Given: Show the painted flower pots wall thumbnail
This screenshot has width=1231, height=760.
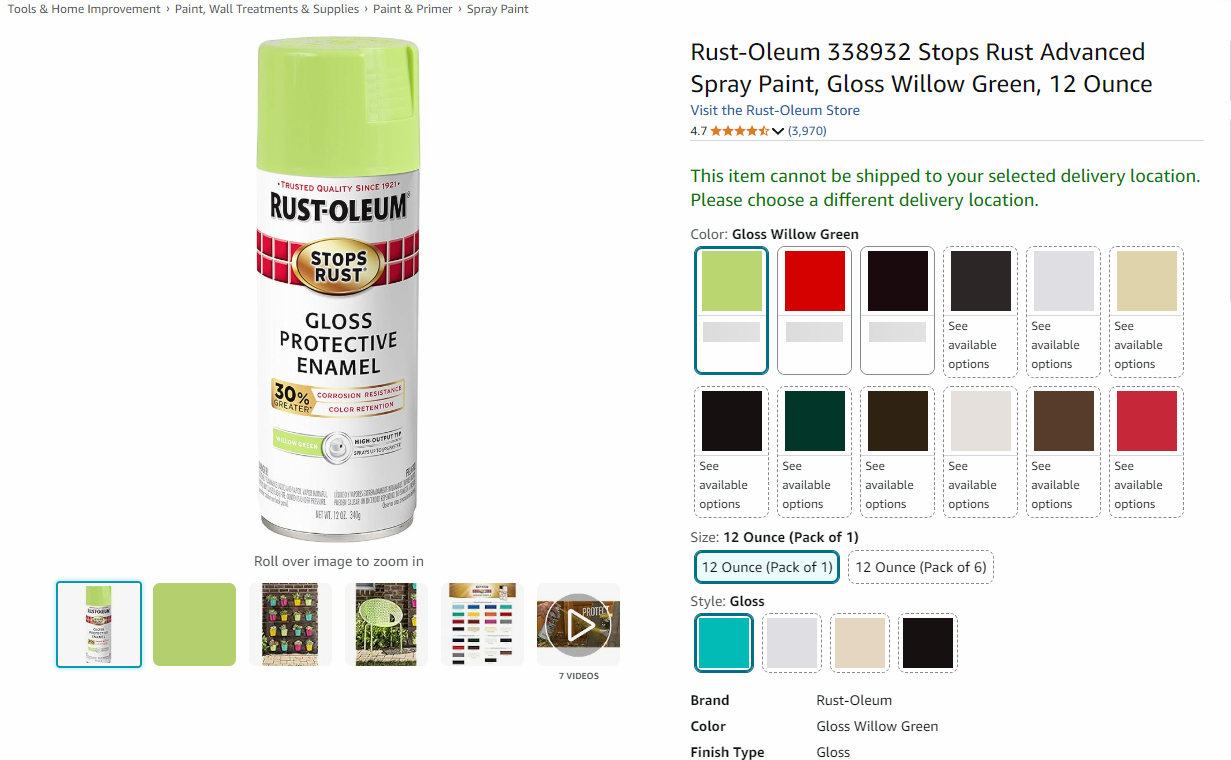Looking at the screenshot, I should point(290,624).
